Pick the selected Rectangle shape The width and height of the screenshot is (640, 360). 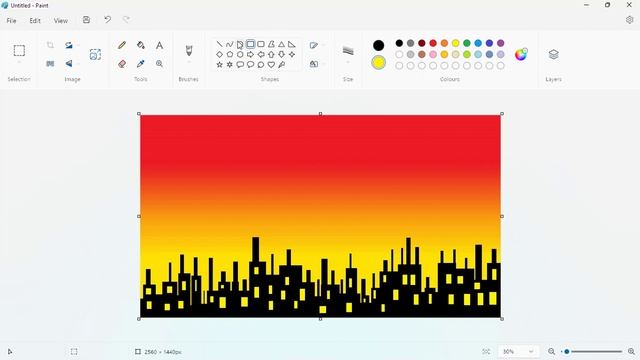(x=251, y=44)
